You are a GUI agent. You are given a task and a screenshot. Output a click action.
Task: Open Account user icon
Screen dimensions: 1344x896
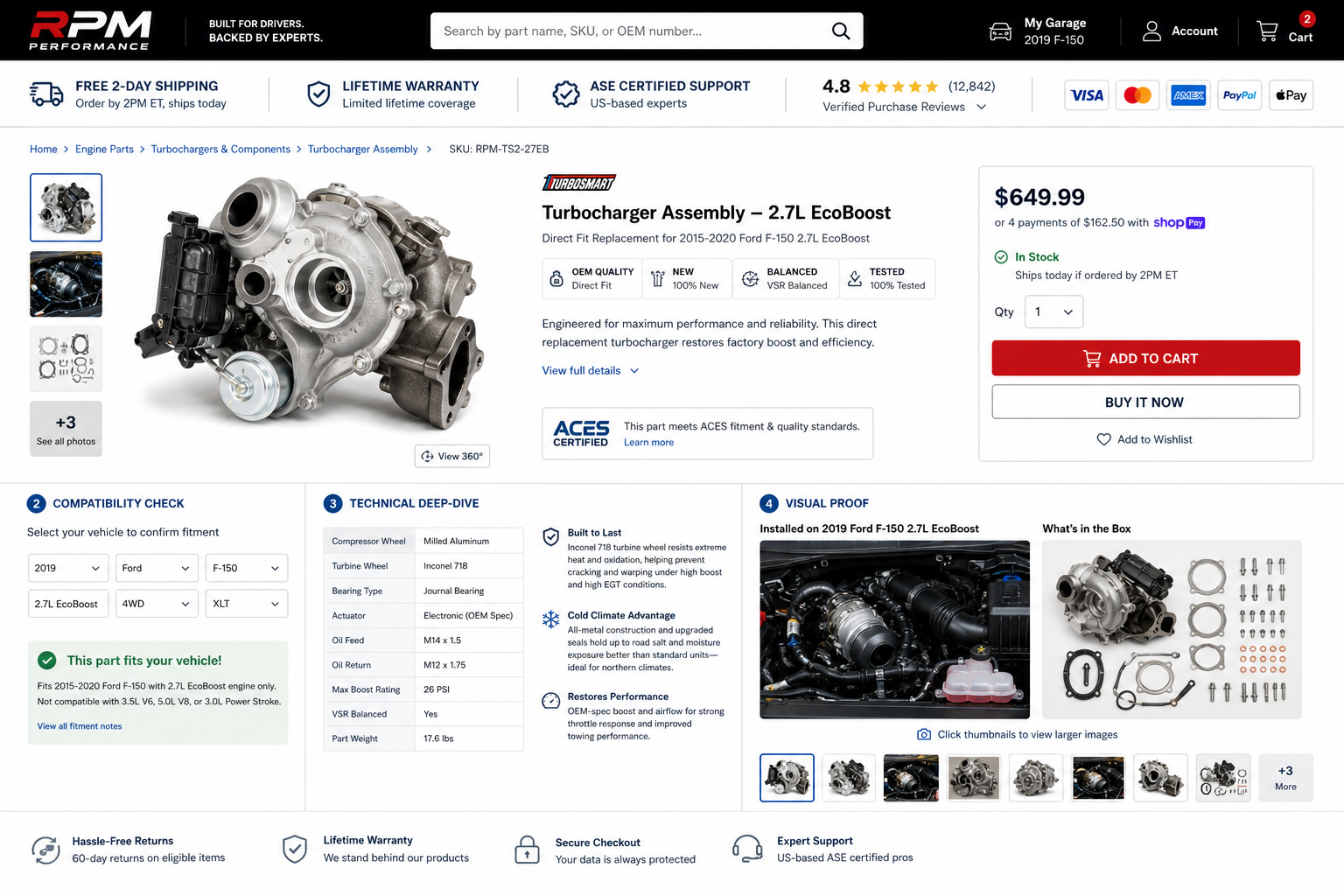[x=1151, y=31]
